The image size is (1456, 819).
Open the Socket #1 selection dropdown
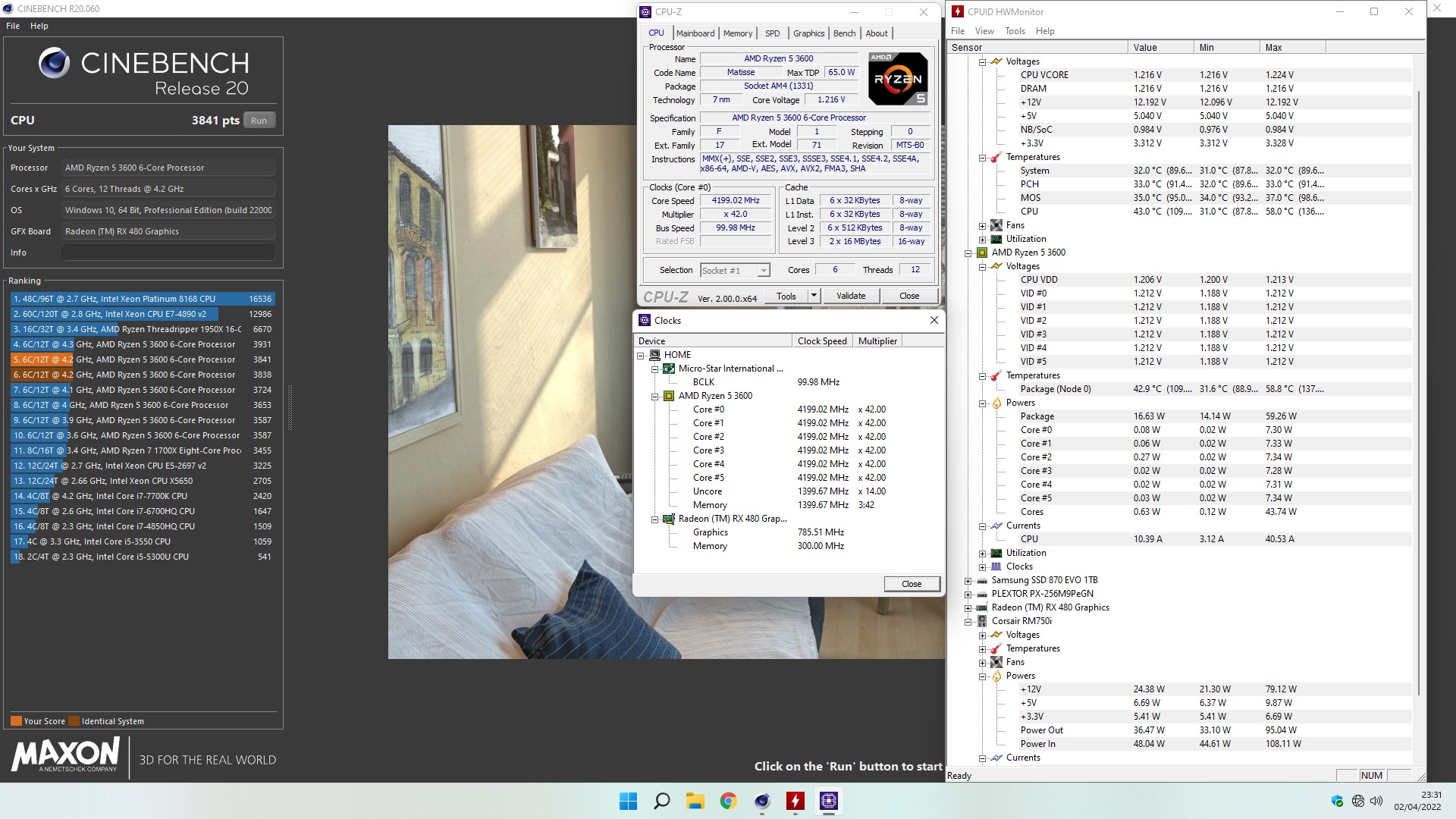[763, 271]
